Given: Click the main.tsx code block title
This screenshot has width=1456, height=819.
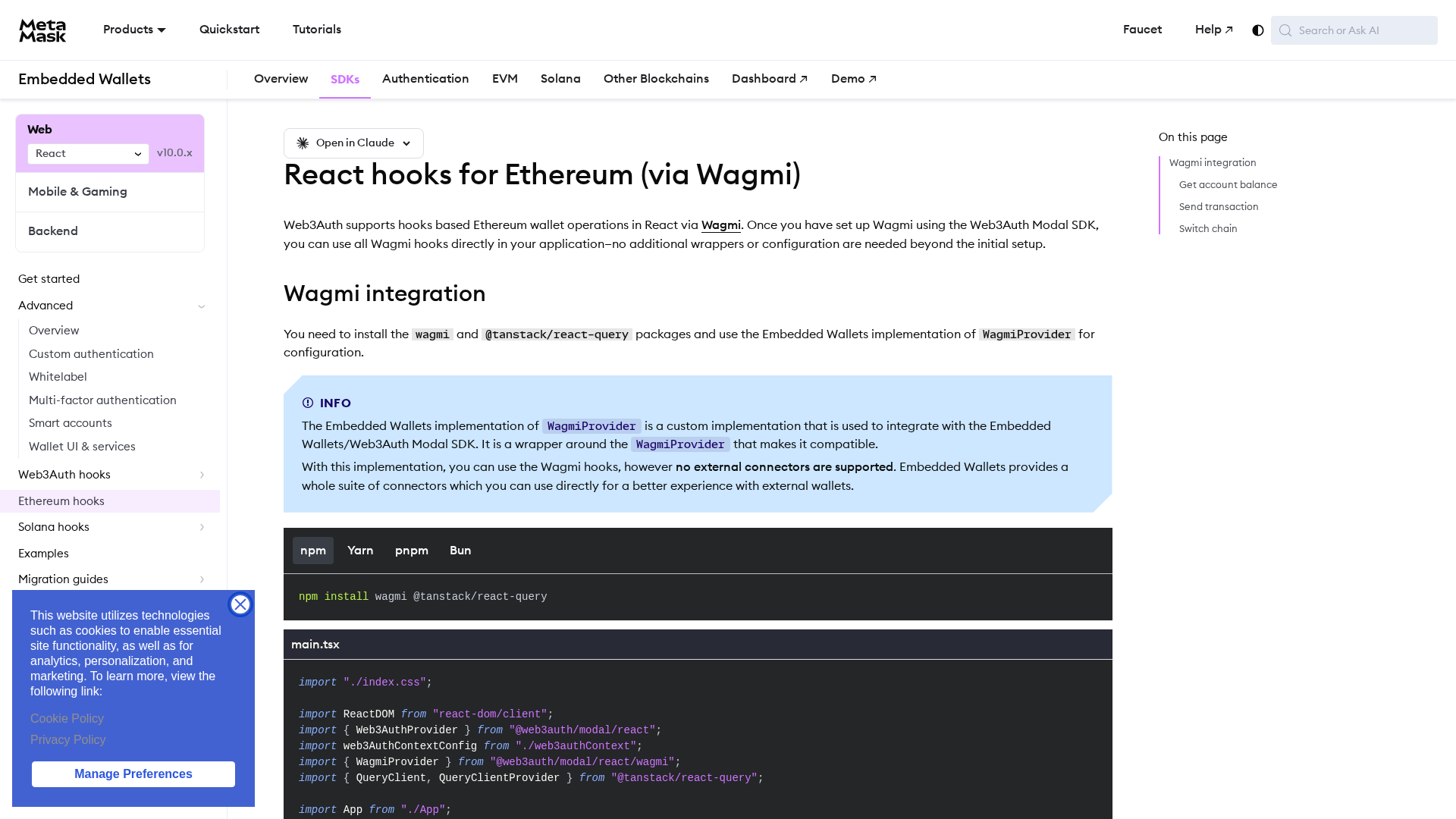Looking at the screenshot, I should click(x=315, y=645).
